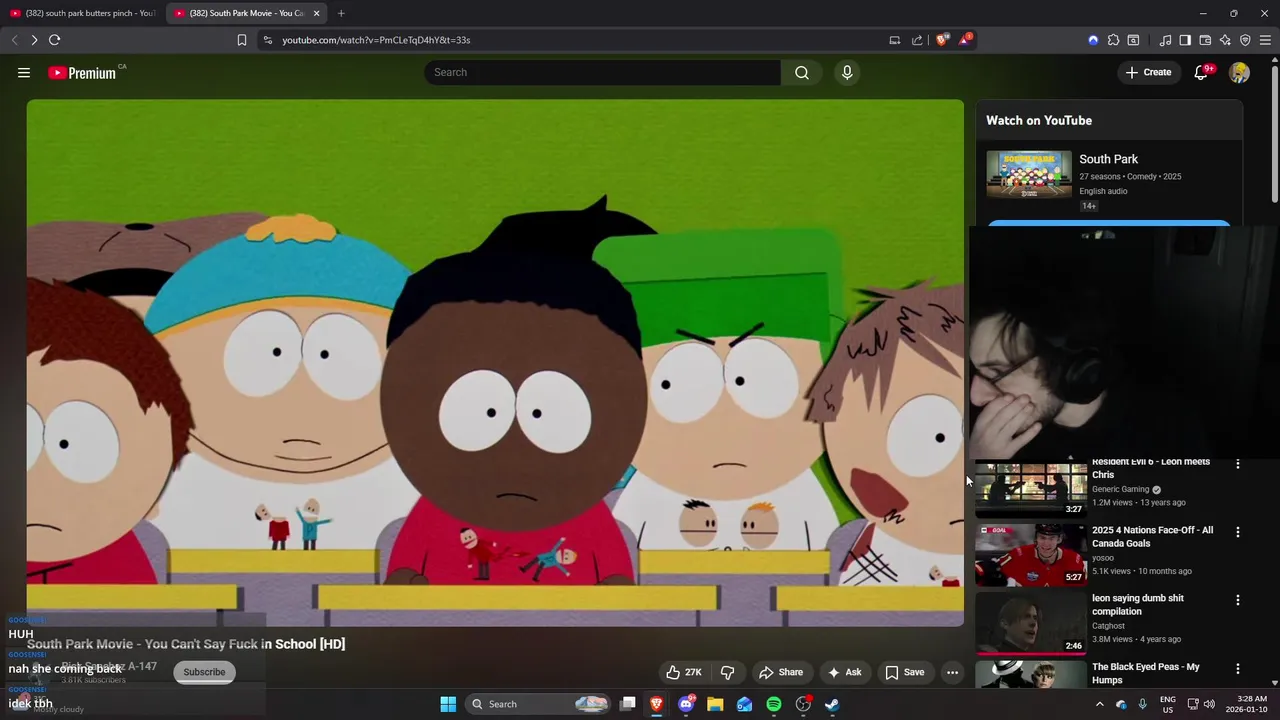
Task: Open Discord from the taskbar
Action: 686,704
